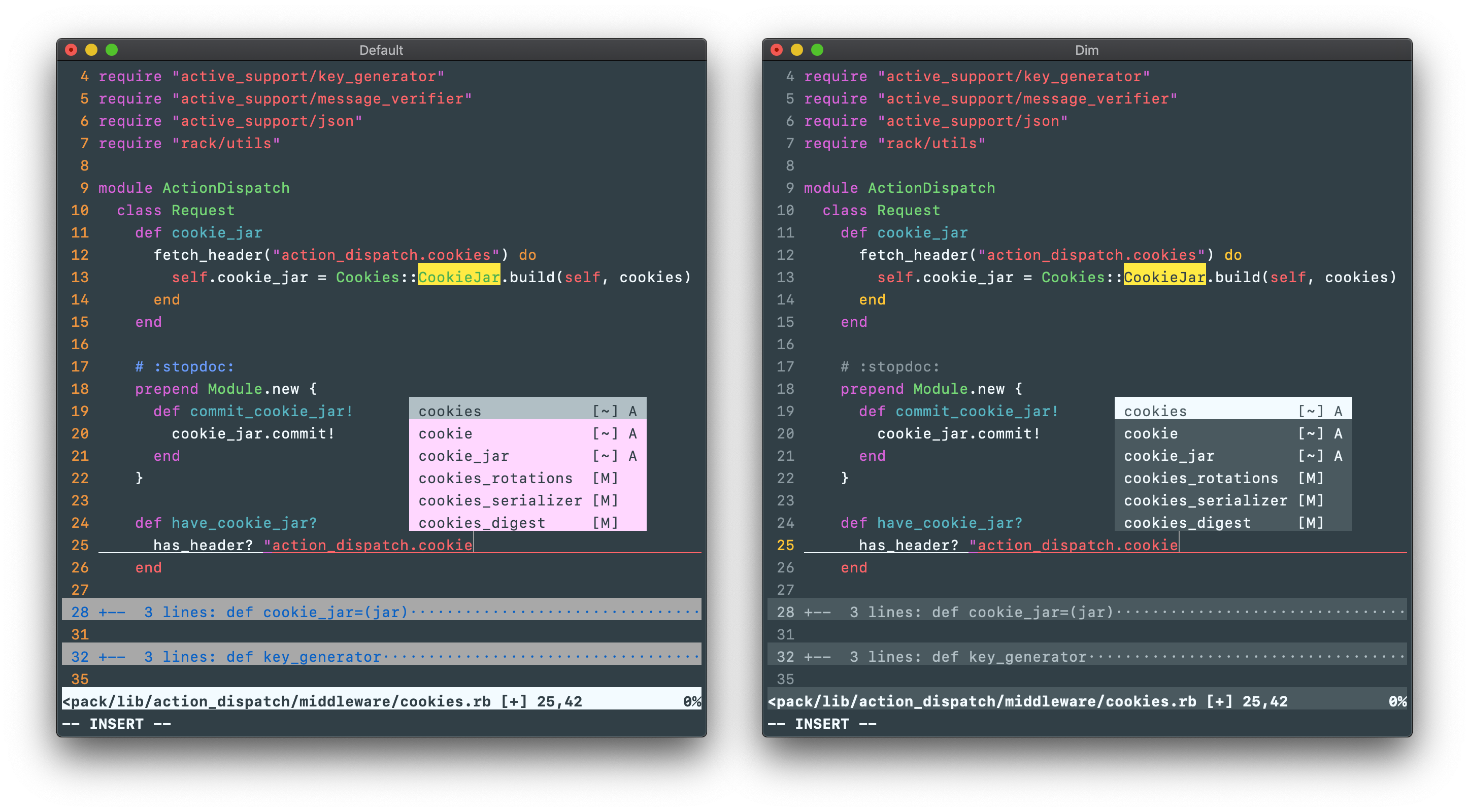Choose cookies_rotations from the popup

click(x=495, y=478)
